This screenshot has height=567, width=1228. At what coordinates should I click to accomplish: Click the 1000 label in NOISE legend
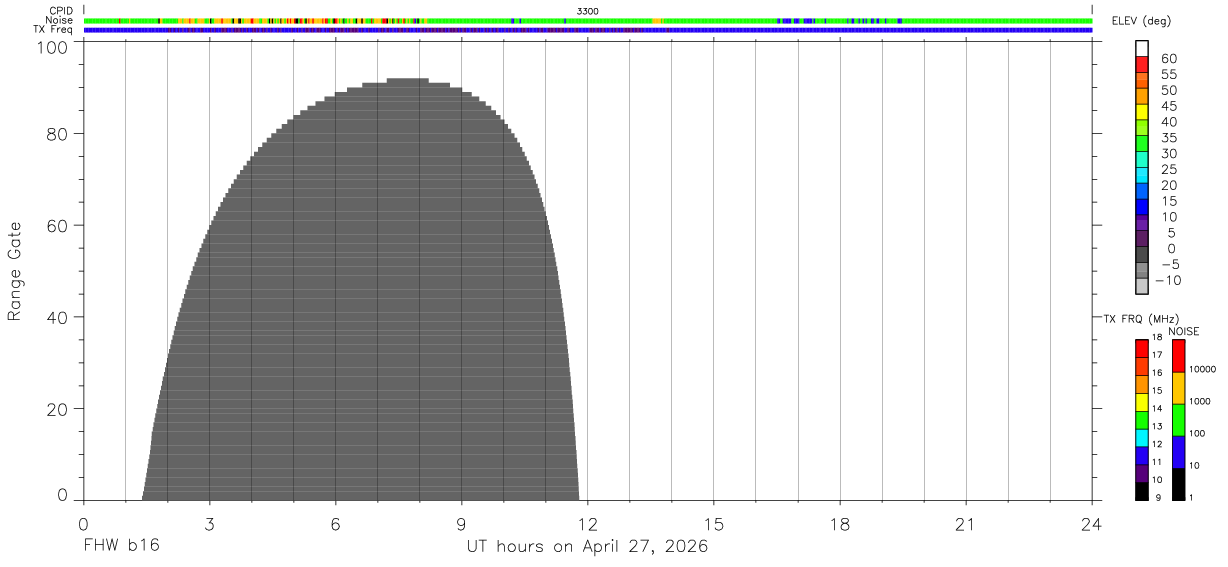point(1202,401)
